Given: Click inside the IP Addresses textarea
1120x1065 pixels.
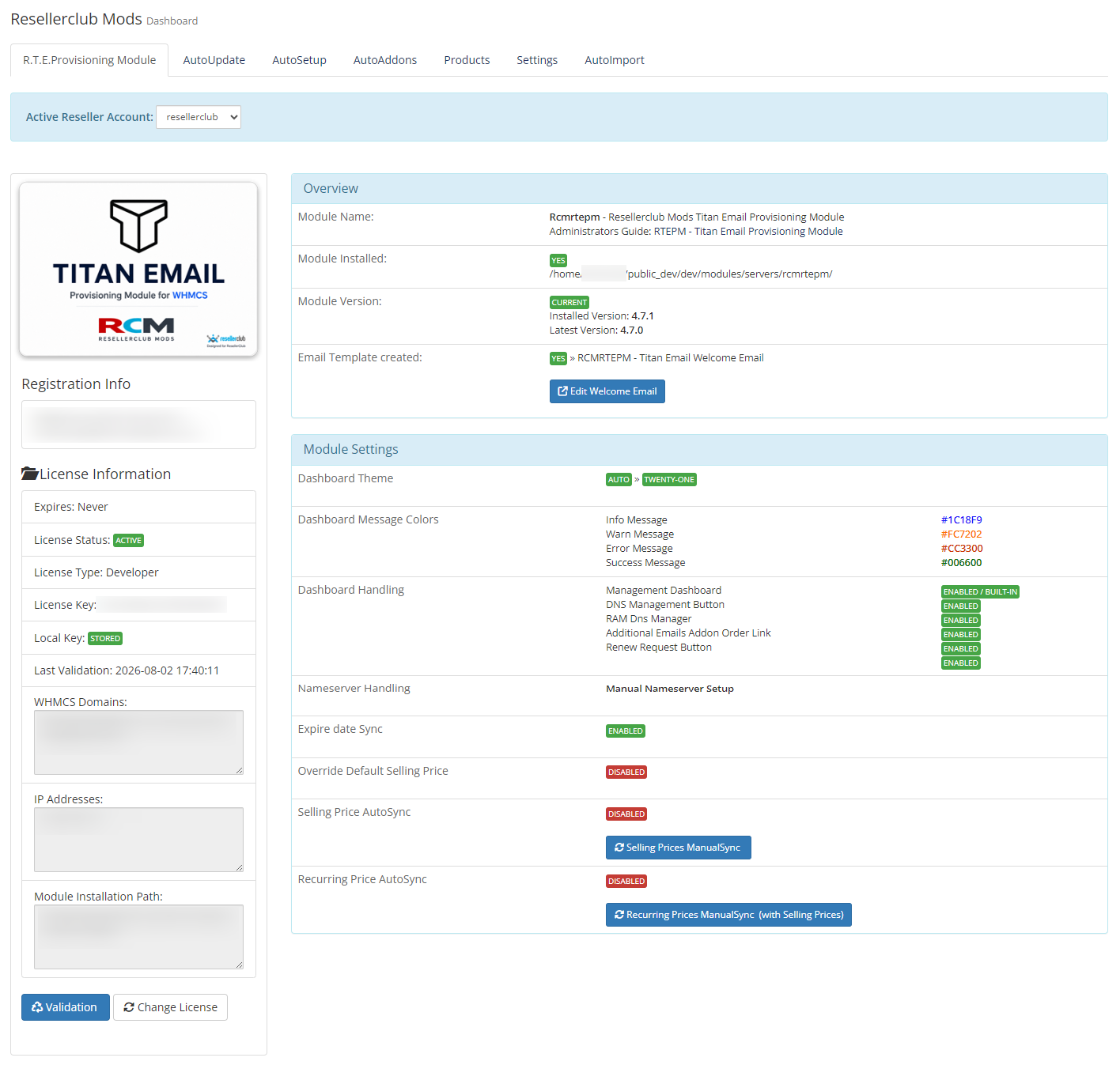Looking at the screenshot, I should click(x=138, y=840).
